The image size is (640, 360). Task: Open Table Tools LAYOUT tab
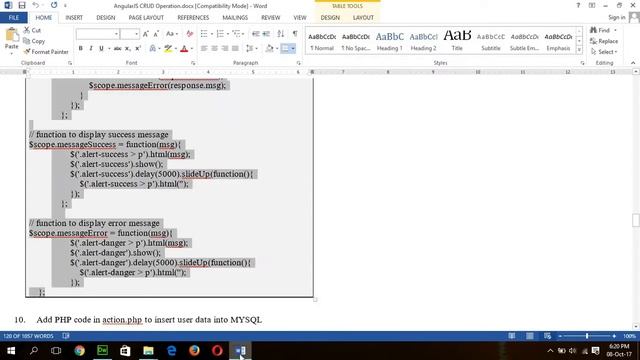click(x=363, y=18)
